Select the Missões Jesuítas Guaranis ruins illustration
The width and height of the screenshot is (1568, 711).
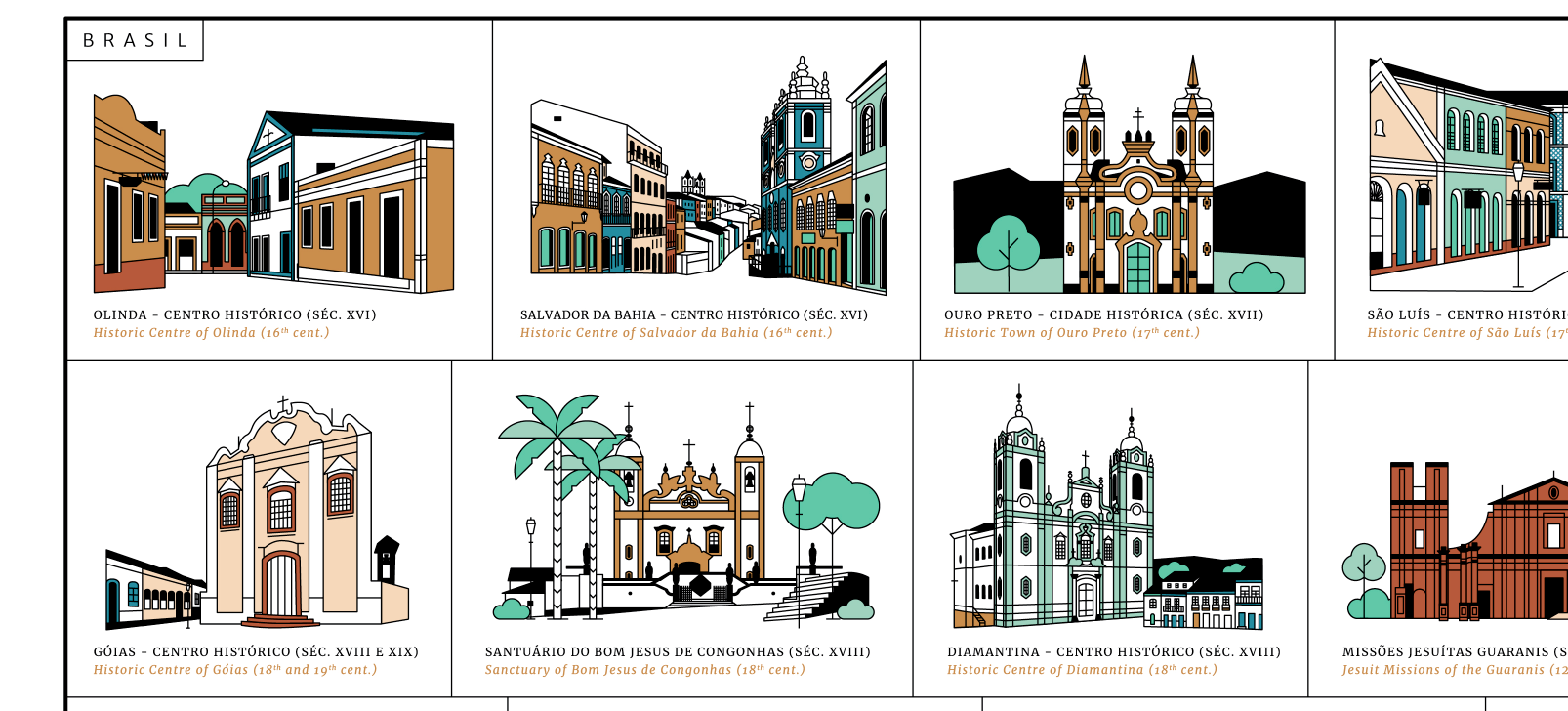pyautogui.click(x=1455, y=542)
